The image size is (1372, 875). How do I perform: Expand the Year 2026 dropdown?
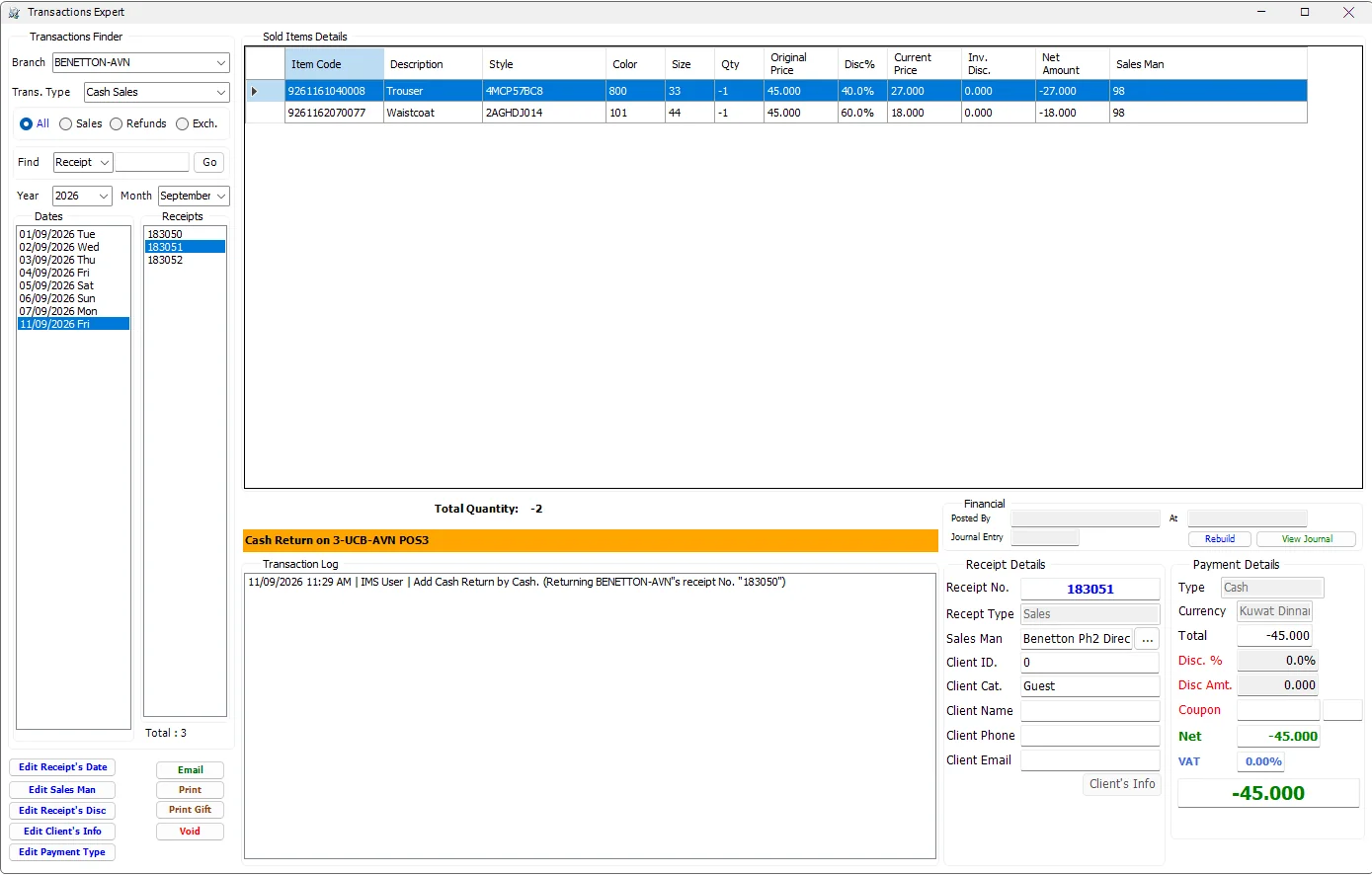82,197
